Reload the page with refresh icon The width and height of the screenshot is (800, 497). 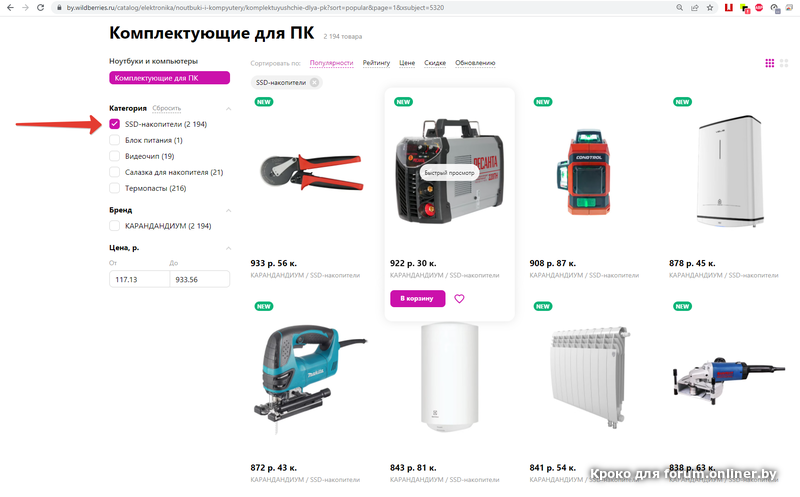[x=40, y=8]
